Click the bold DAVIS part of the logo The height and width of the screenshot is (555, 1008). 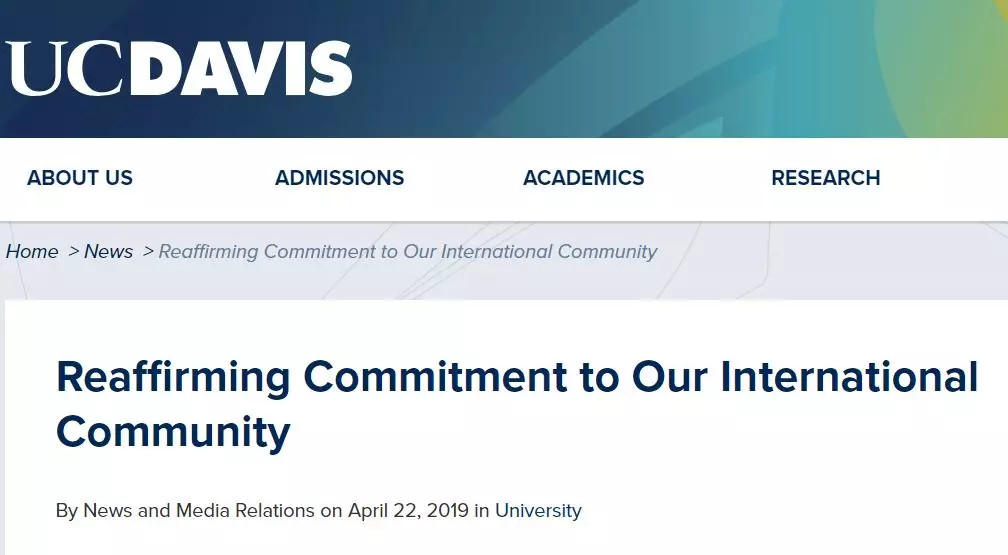pos(241,69)
